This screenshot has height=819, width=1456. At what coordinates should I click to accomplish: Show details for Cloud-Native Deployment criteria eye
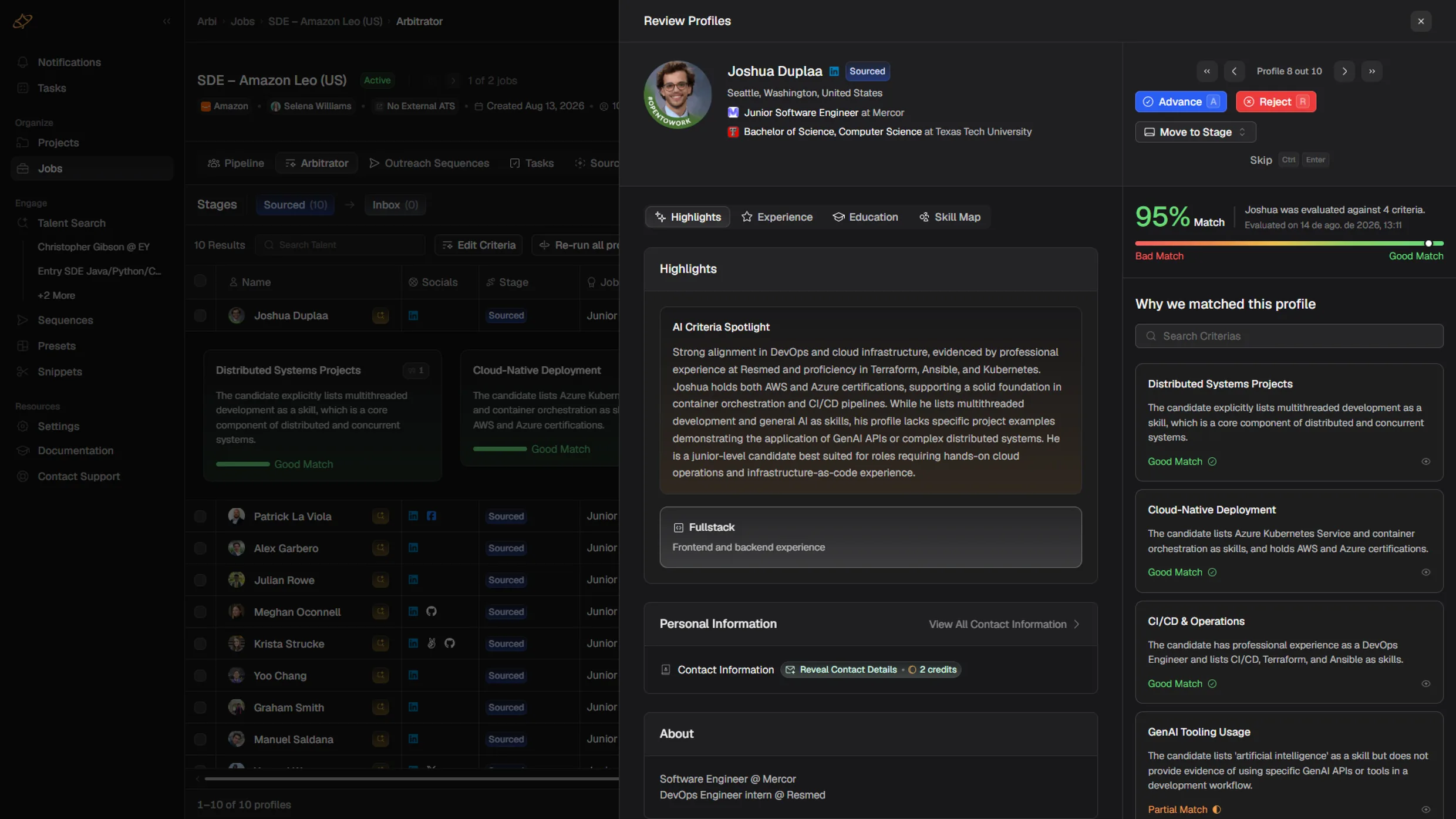point(1425,572)
